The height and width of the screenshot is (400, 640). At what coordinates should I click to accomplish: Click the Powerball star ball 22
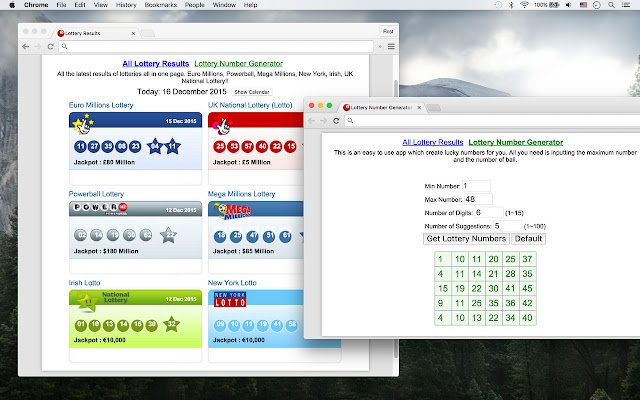(x=168, y=235)
